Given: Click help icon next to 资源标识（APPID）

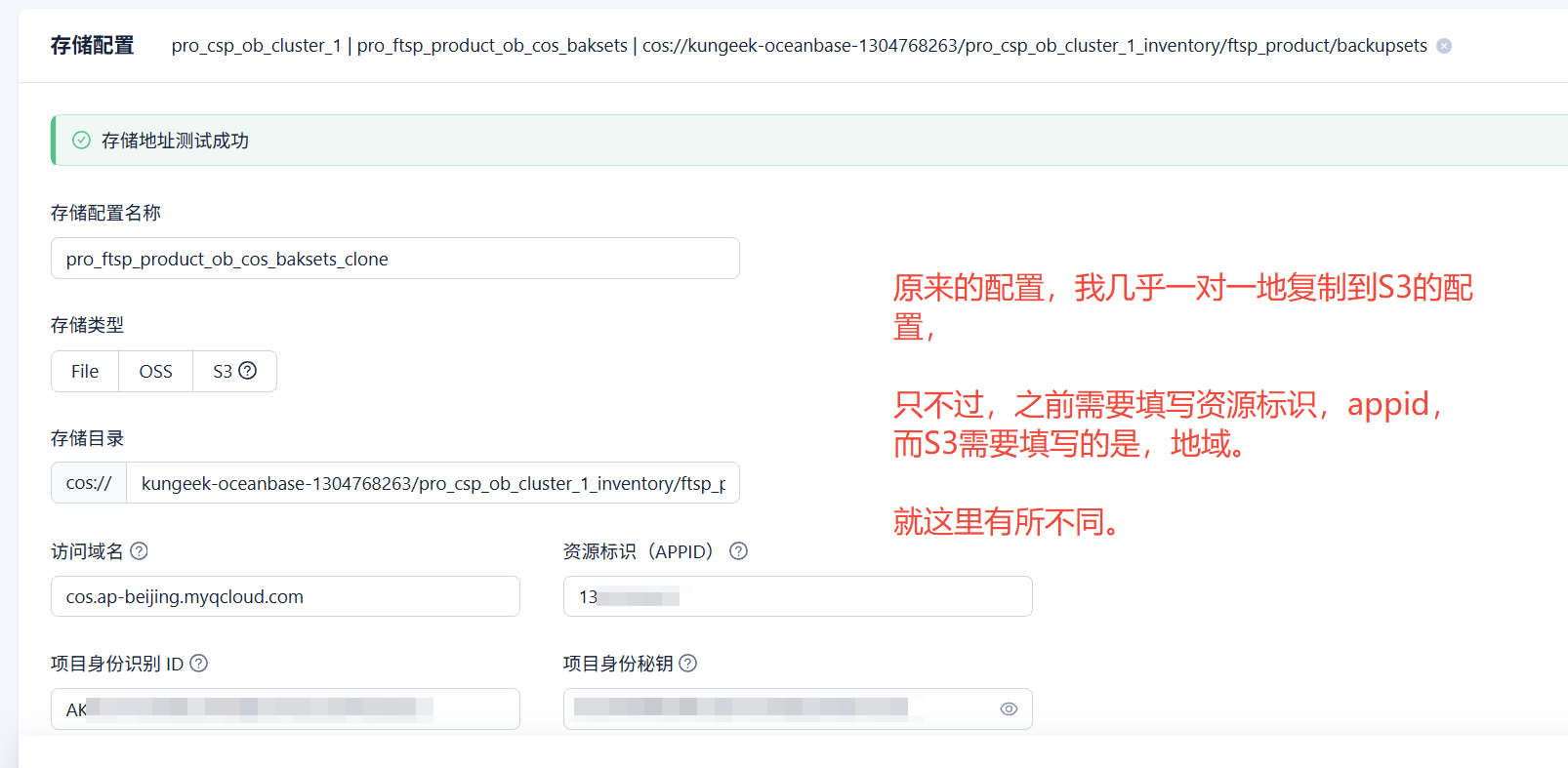Looking at the screenshot, I should click(x=738, y=551).
